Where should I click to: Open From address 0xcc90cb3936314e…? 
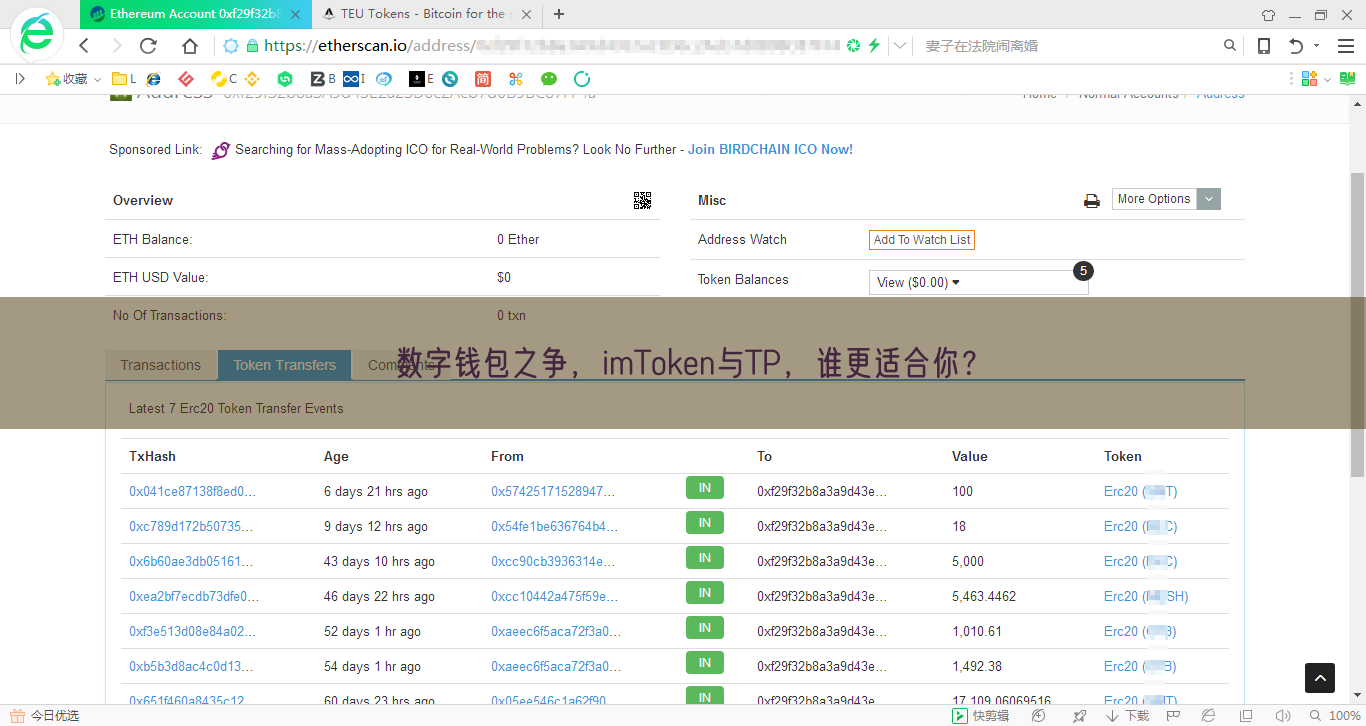553,561
